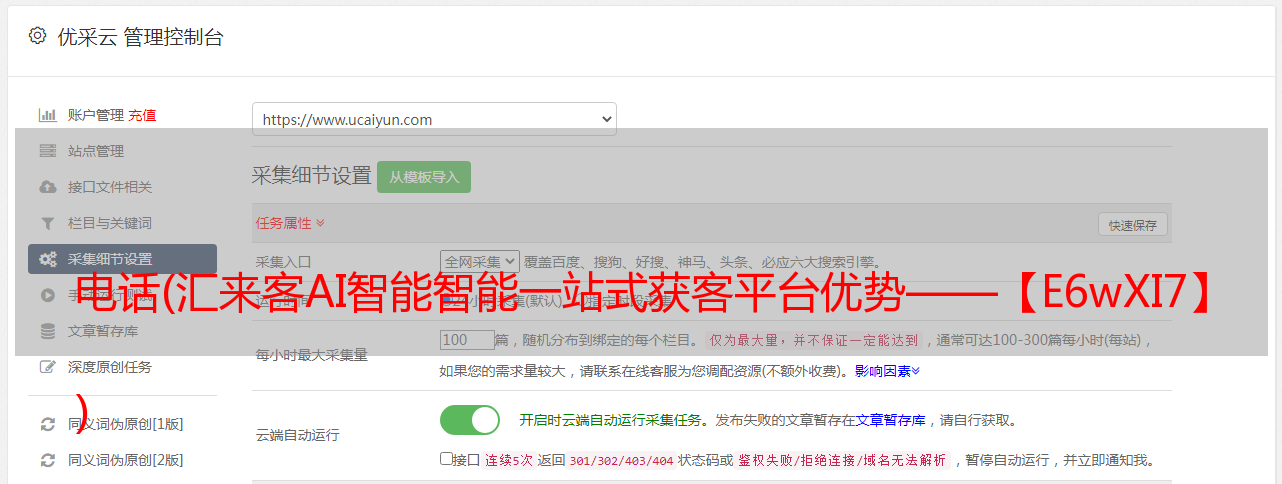Viewport: 1282px width, 484px height.
Task: Open the 全网采集 entry dropdown
Action: pos(480,261)
